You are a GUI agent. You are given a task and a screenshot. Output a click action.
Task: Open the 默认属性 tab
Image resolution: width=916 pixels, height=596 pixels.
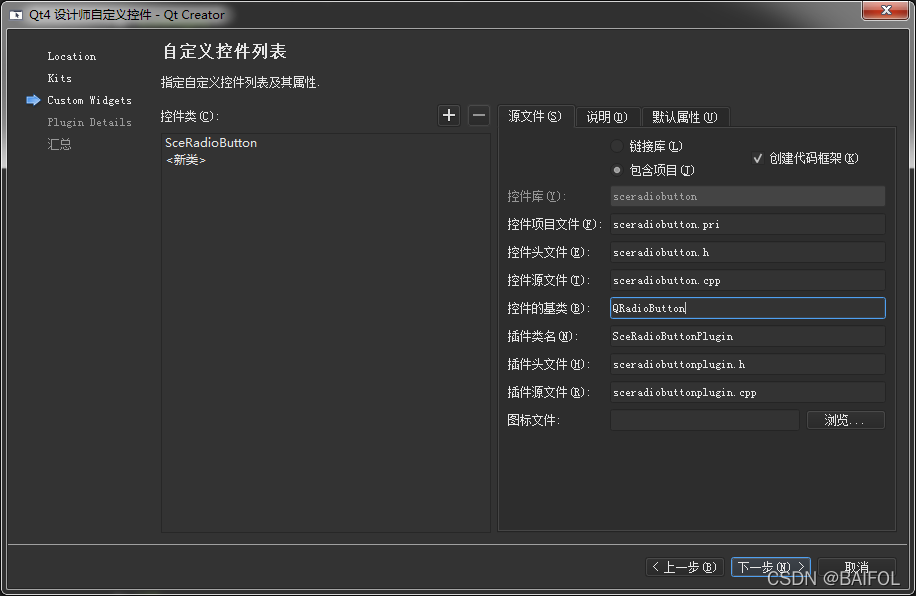pos(685,117)
